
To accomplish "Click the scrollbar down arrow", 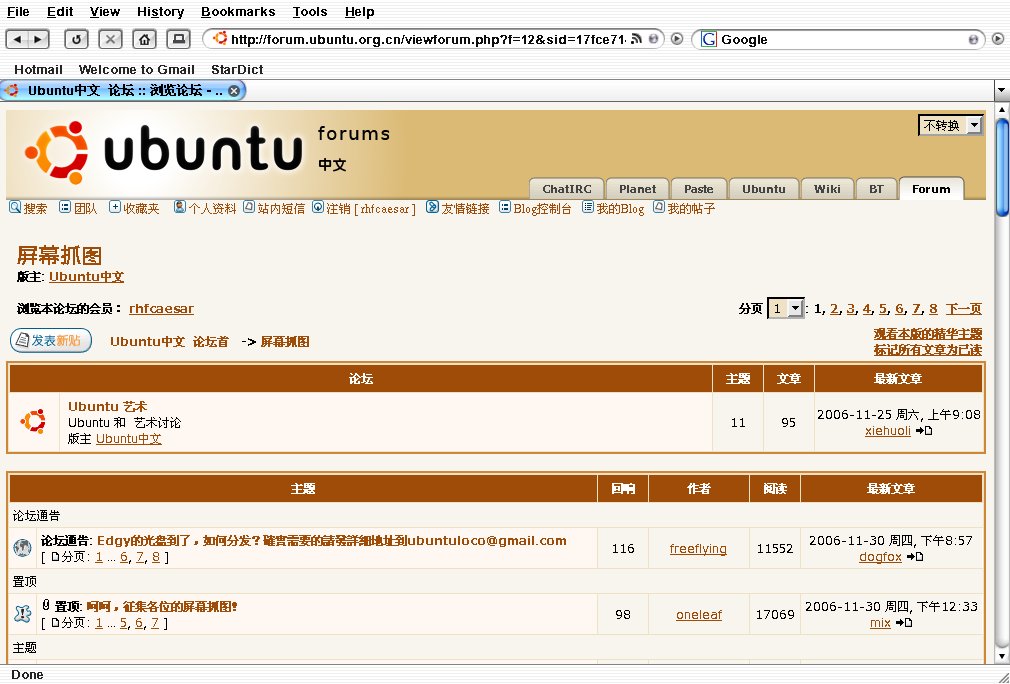I will [x=1002, y=656].
